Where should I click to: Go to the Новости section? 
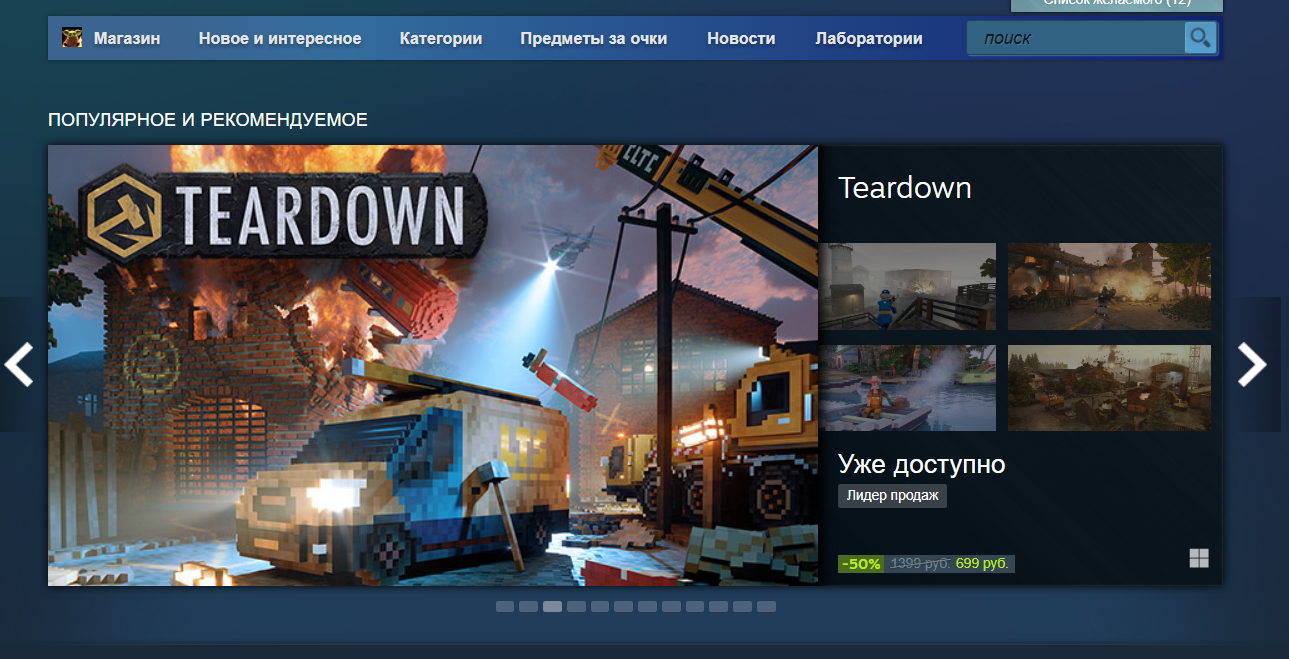click(741, 39)
